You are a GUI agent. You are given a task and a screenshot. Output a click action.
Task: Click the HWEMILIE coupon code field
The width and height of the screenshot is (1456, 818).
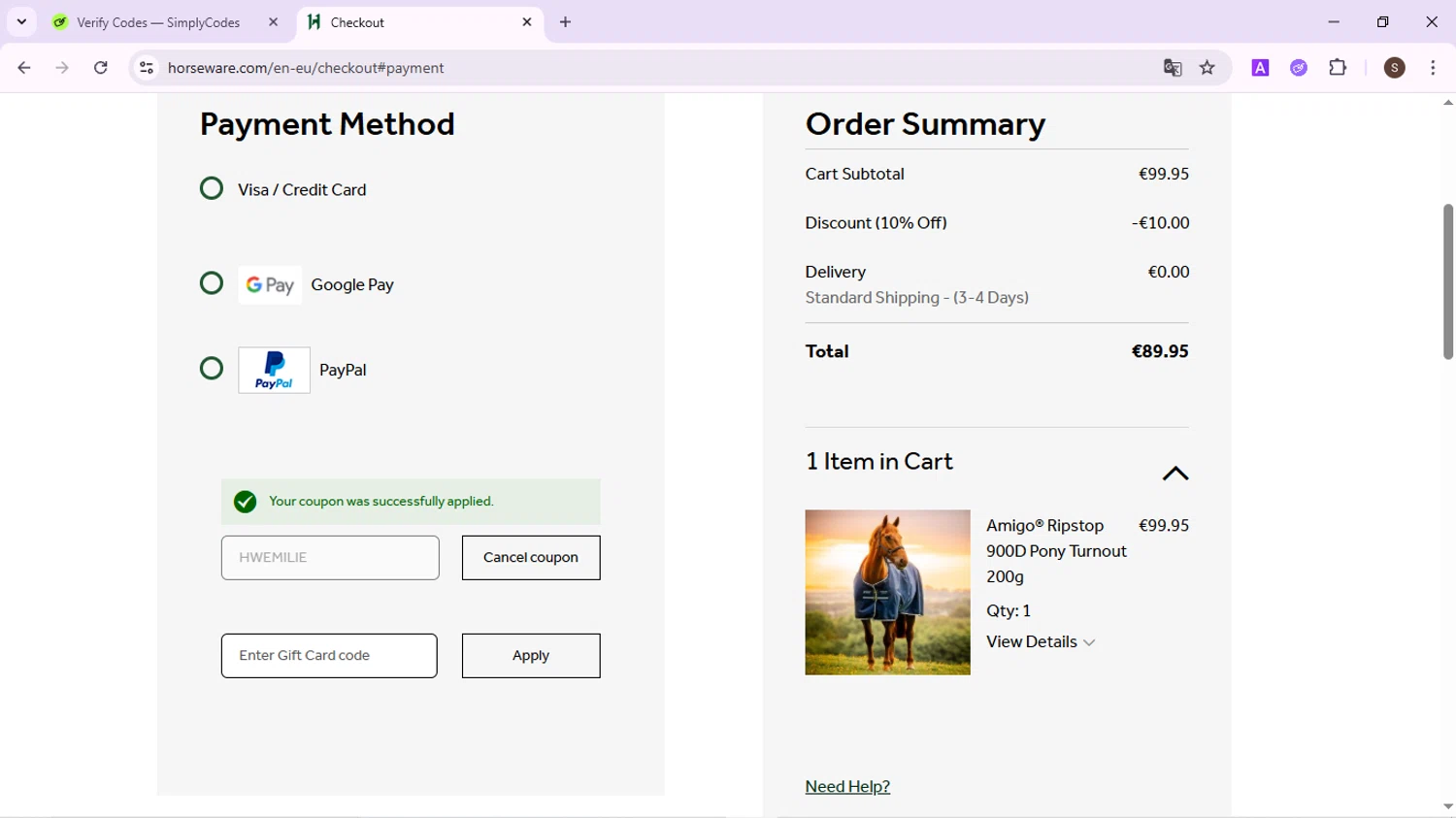[x=330, y=558]
